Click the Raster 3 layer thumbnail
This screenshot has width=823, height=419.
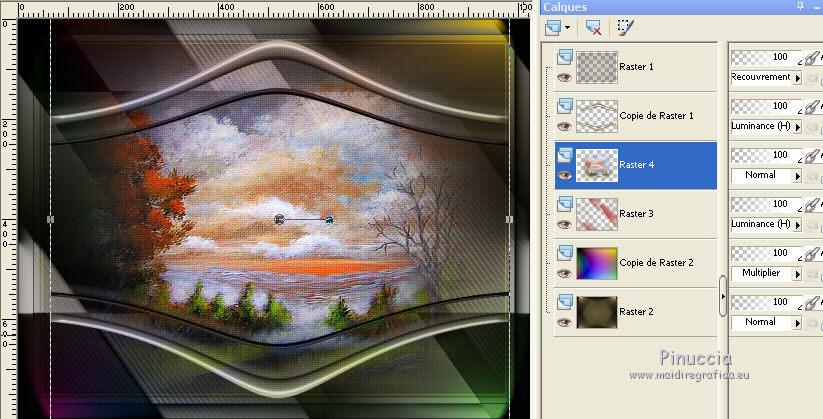[597, 214]
